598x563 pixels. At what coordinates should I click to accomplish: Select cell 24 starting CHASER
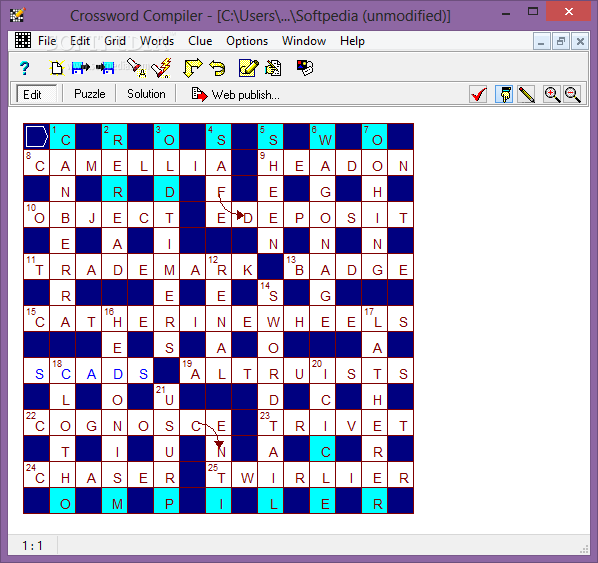coord(37,475)
